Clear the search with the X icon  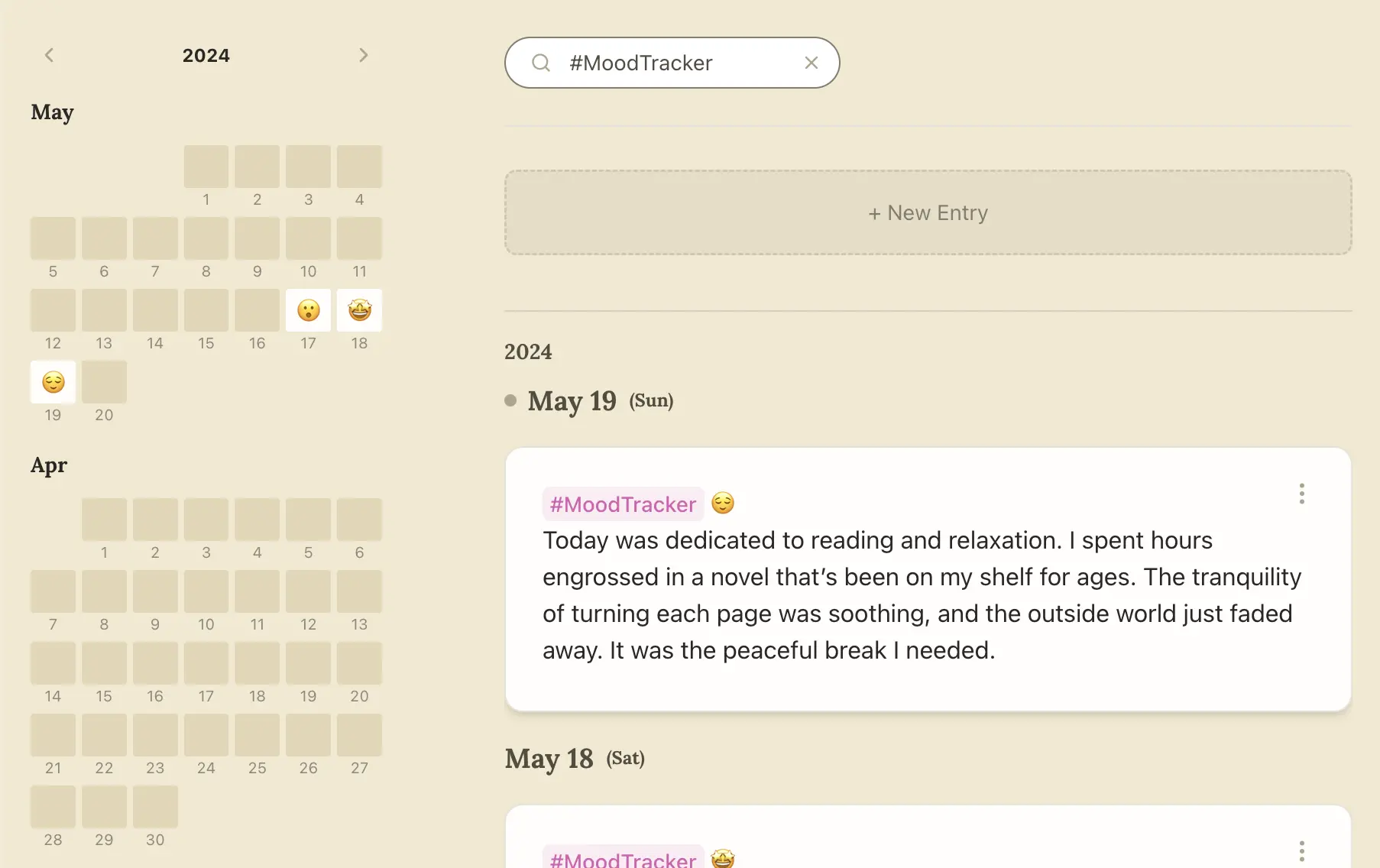[x=811, y=63]
